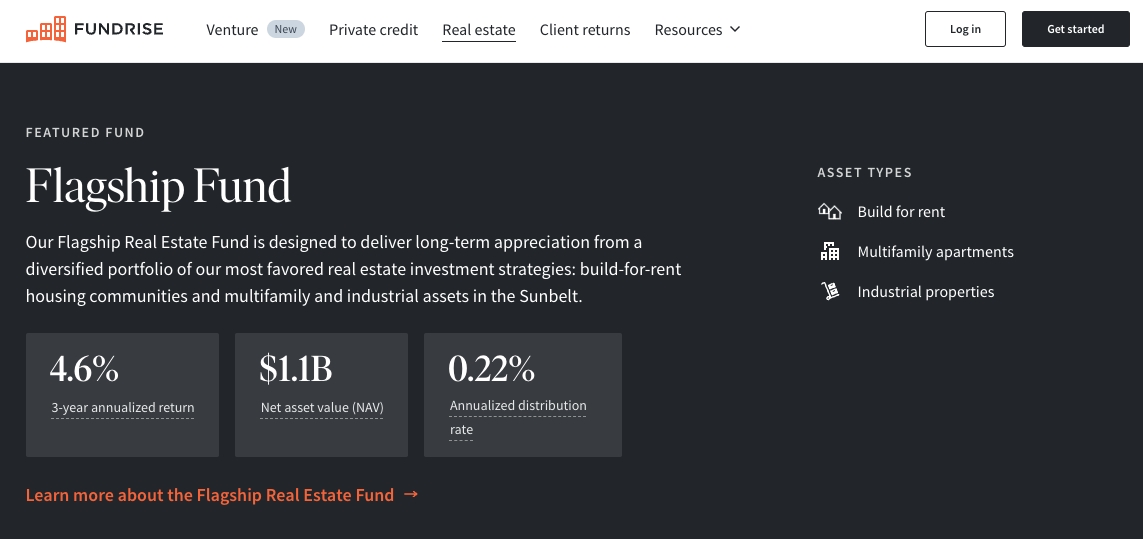This screenshot has height=539, width=1143.
Task: Click the Get started button
Action: coord(1075,29)
